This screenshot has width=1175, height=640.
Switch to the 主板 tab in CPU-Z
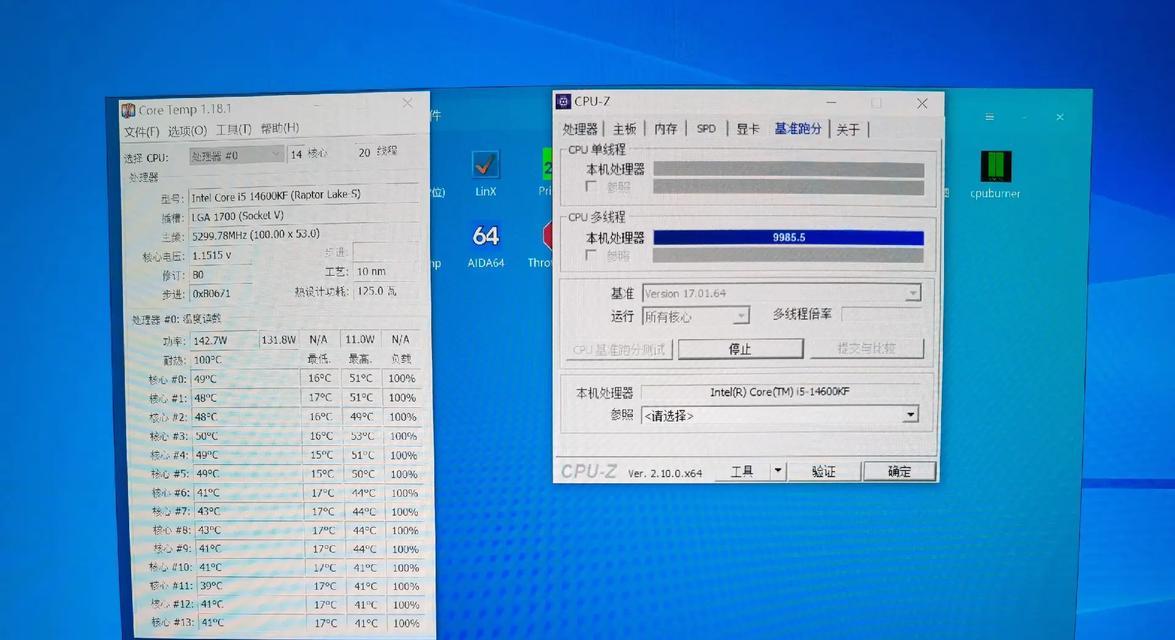pos(624,129)
